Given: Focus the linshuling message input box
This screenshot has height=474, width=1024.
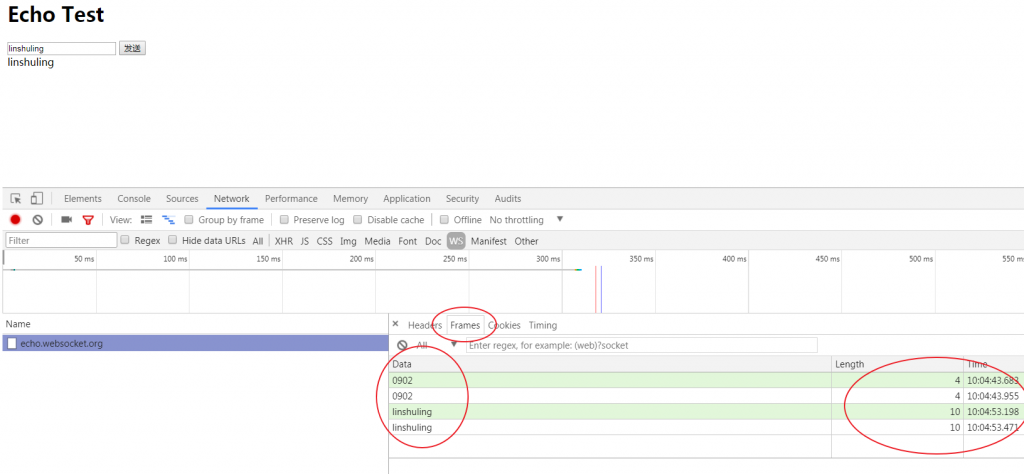Looking at the screenshot, I should [61, 48].
